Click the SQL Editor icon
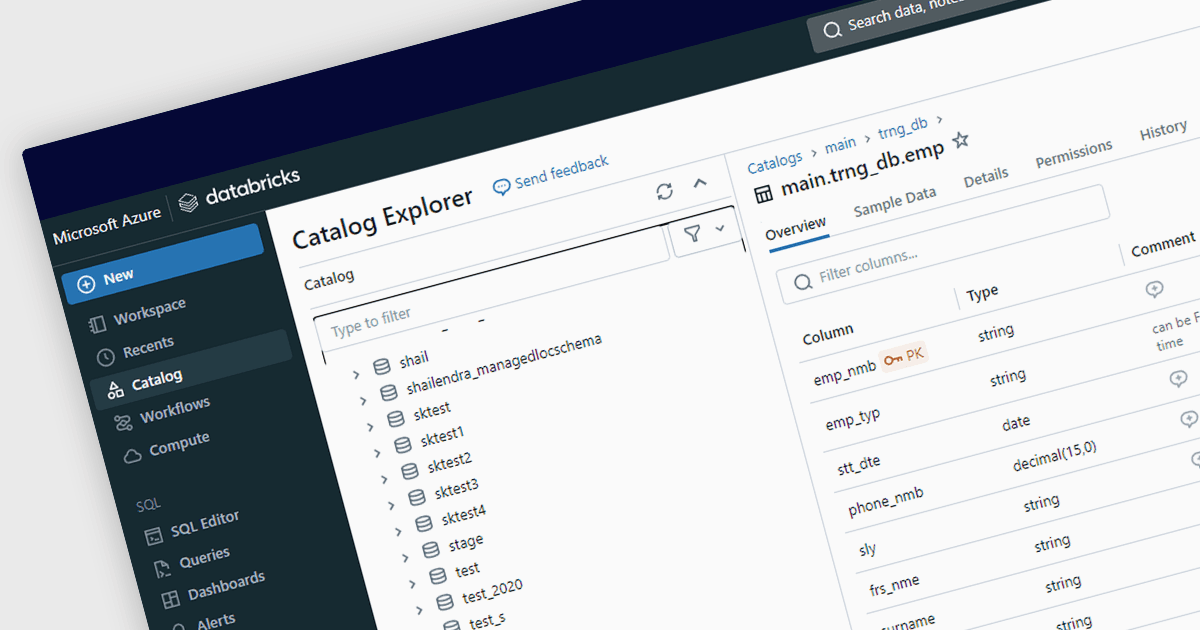 click(x=153, y=536)
